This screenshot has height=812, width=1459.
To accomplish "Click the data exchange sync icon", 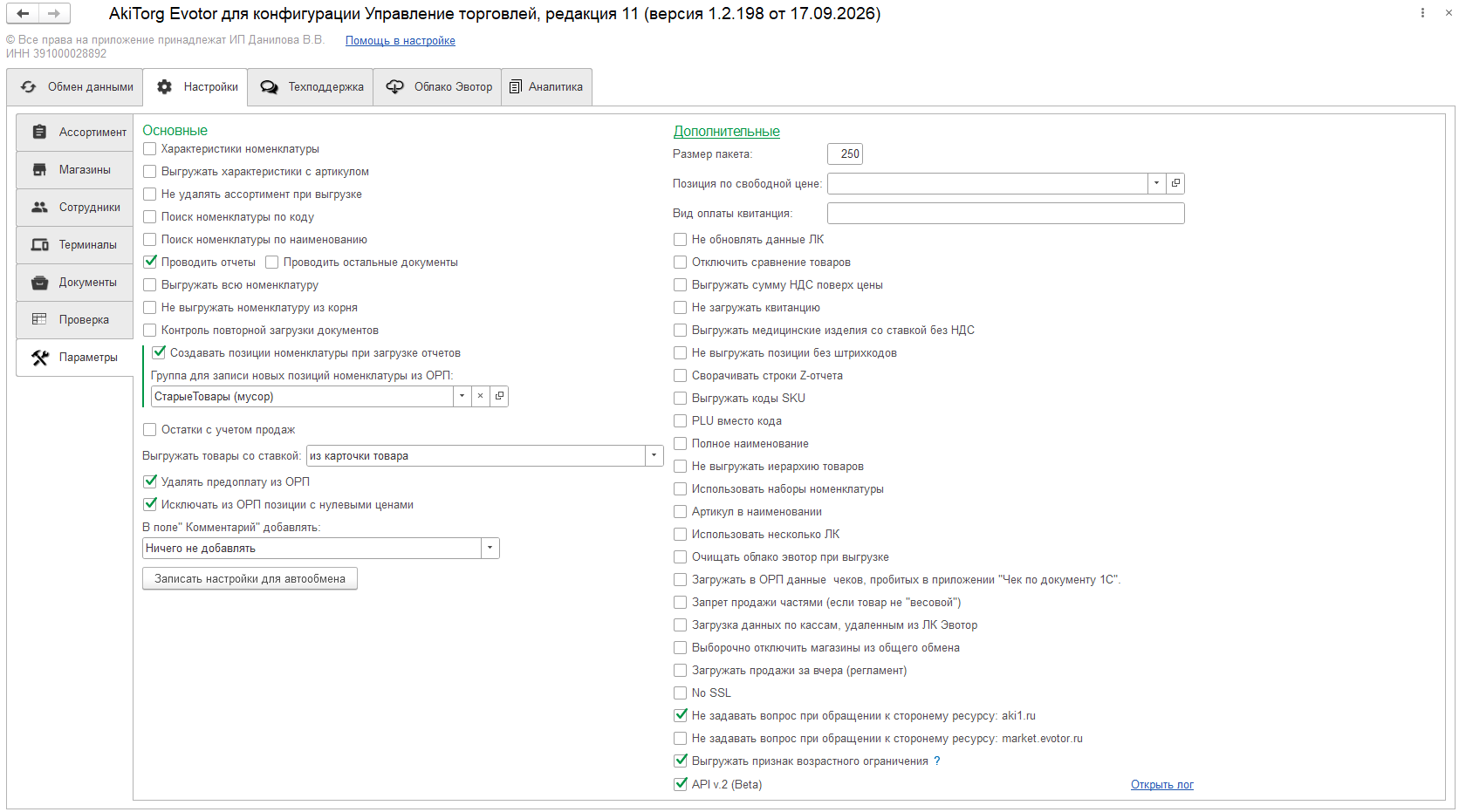I will pos(29,87).
